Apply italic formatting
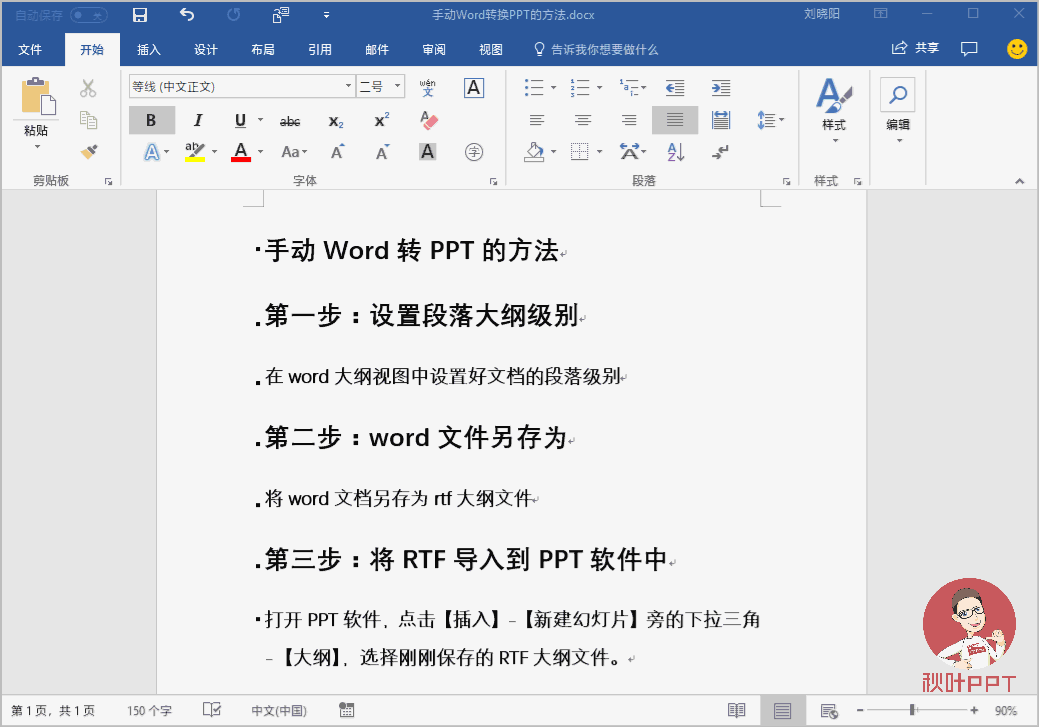The width and height of the screenshot is (1039, 727). click(198, 120)
